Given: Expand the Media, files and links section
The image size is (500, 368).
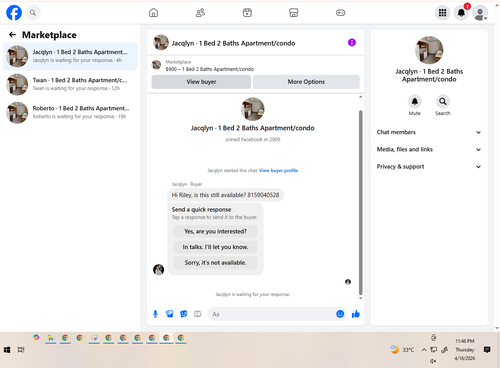Looking at the screenshot, I should (x=429, y=149).
